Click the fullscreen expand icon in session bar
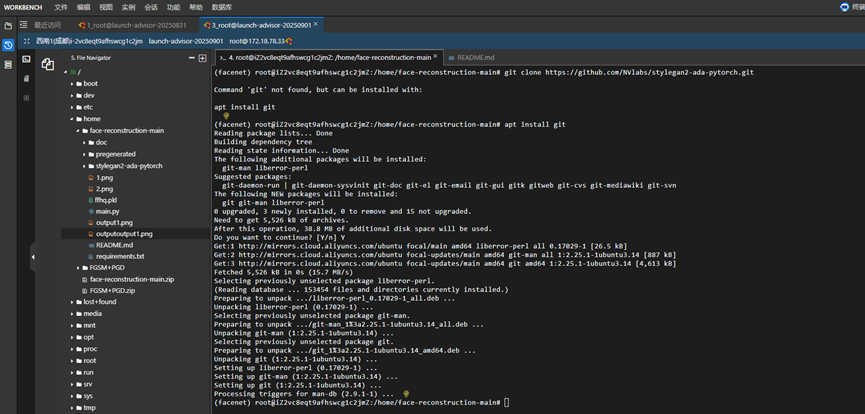 point(26,41)
